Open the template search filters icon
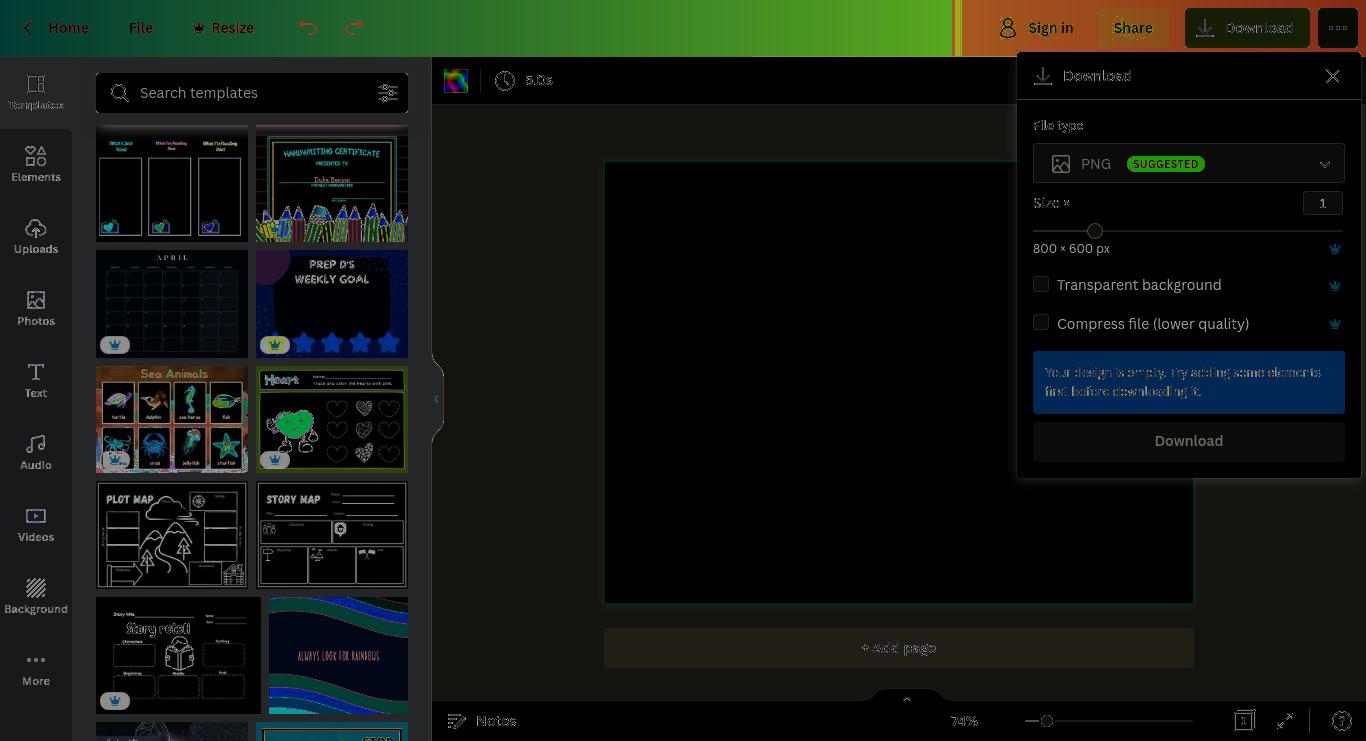 (388, 93)
